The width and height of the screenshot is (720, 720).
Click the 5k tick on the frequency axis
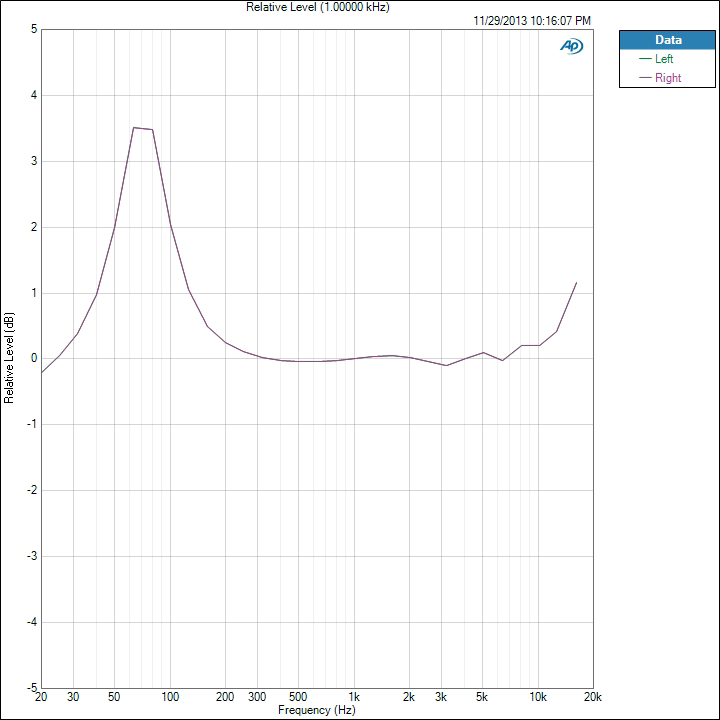pyautogui.click(x=482, y=696)
